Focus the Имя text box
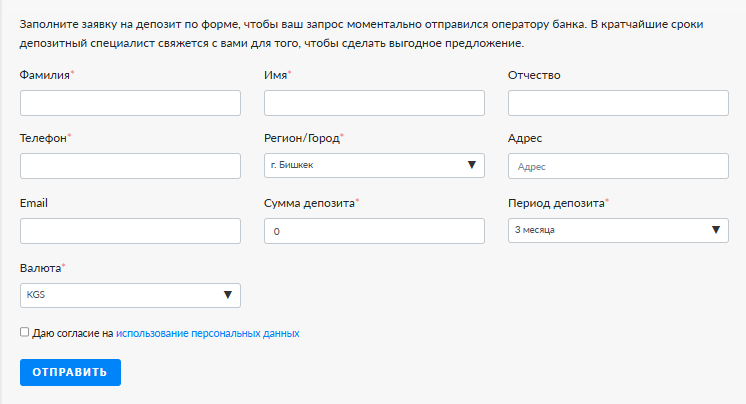 (374, 103)
